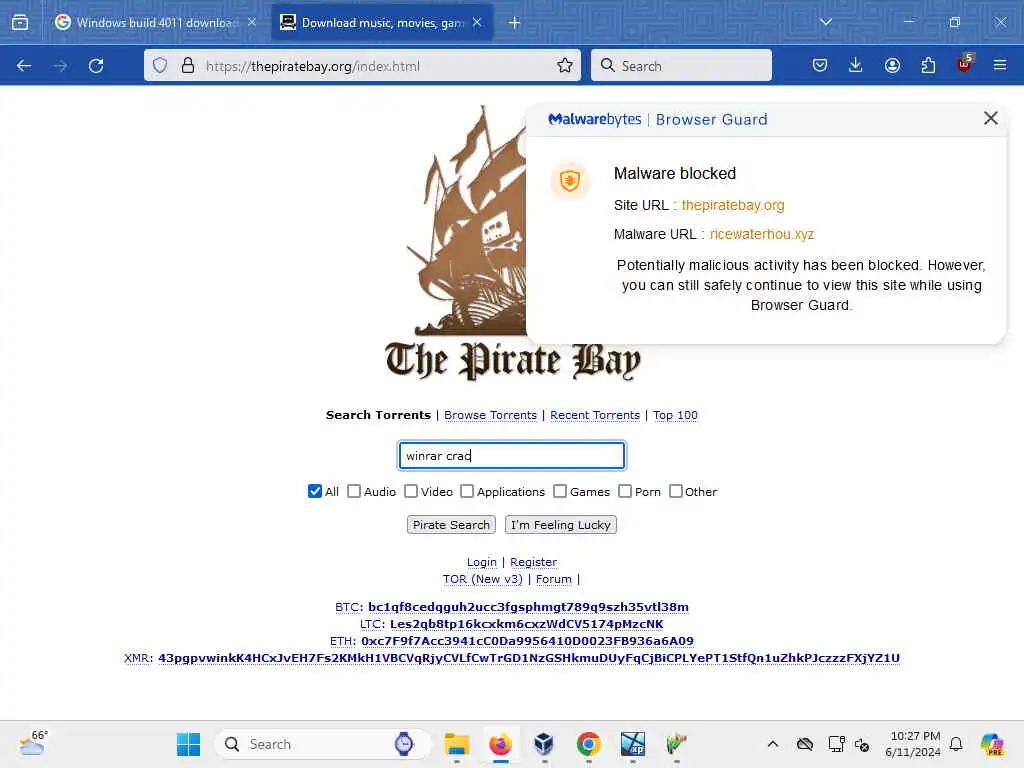The width and height of the screenshot is (1024, 768).
Task: Open tracking protection shield in address bar
Action: point(160,65)
